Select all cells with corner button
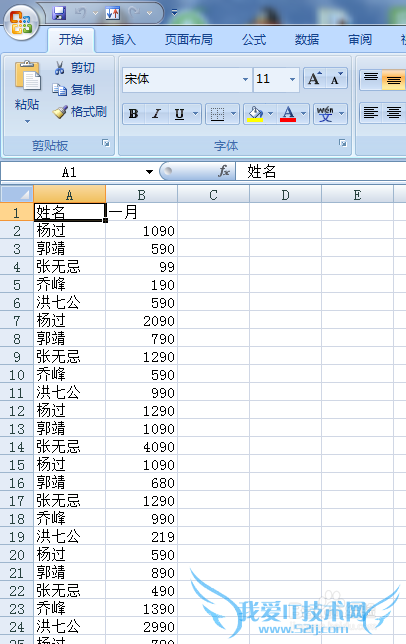 point(17,194)
